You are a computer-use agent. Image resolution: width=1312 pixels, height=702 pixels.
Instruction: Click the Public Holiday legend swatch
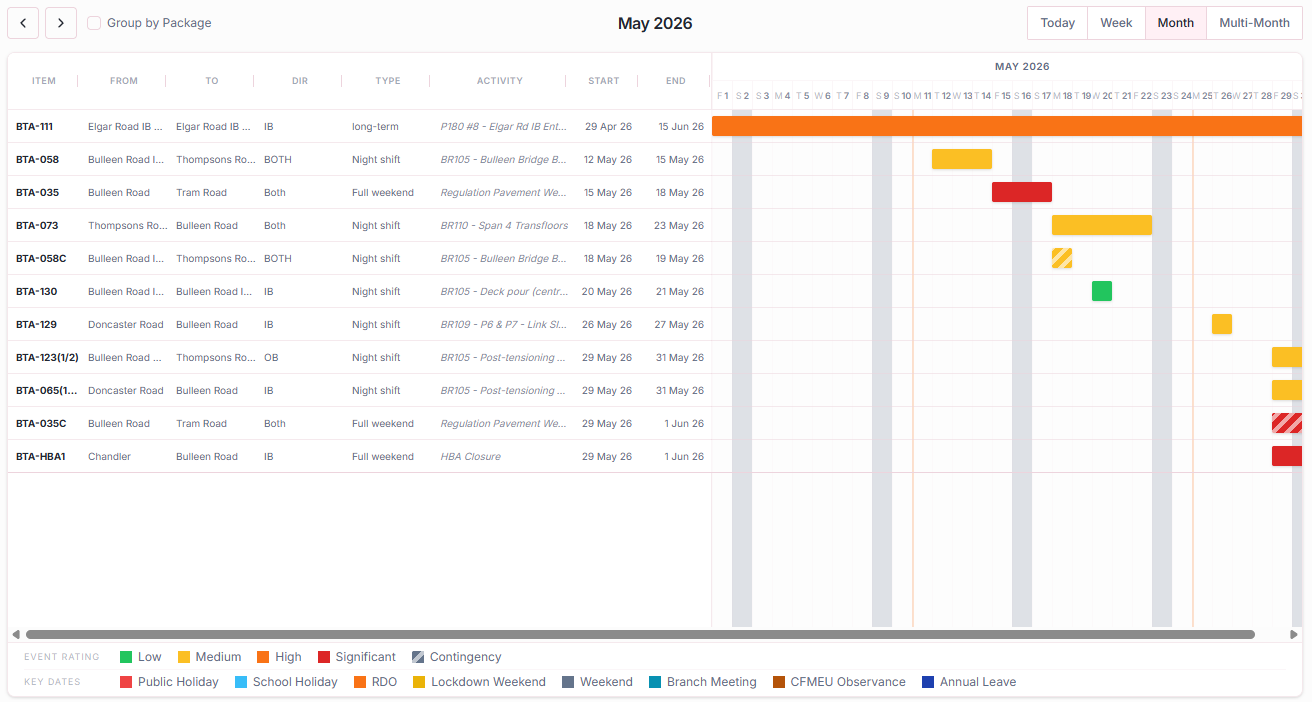(x=126, y=682)
